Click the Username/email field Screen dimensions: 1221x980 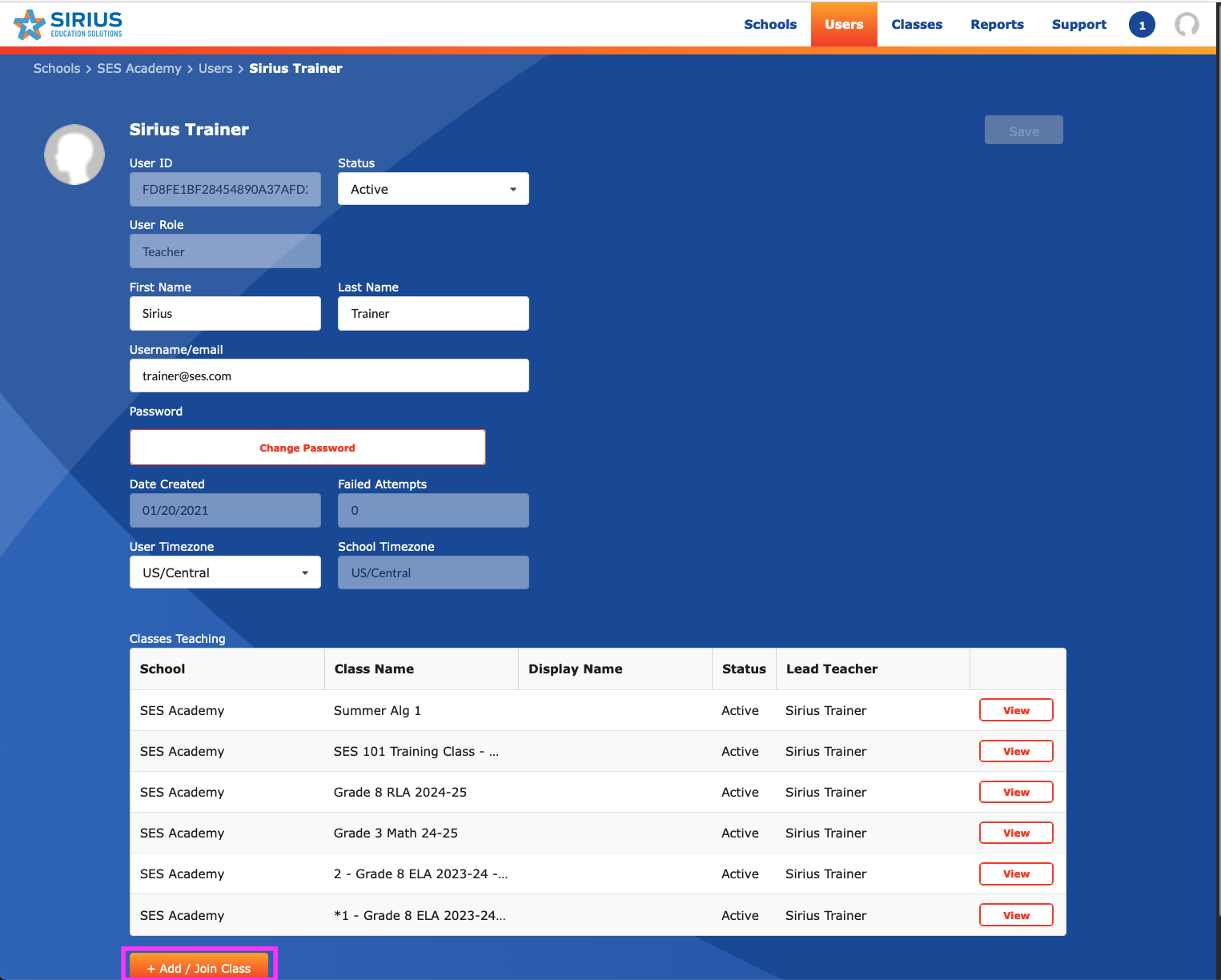tap(329, 376)
